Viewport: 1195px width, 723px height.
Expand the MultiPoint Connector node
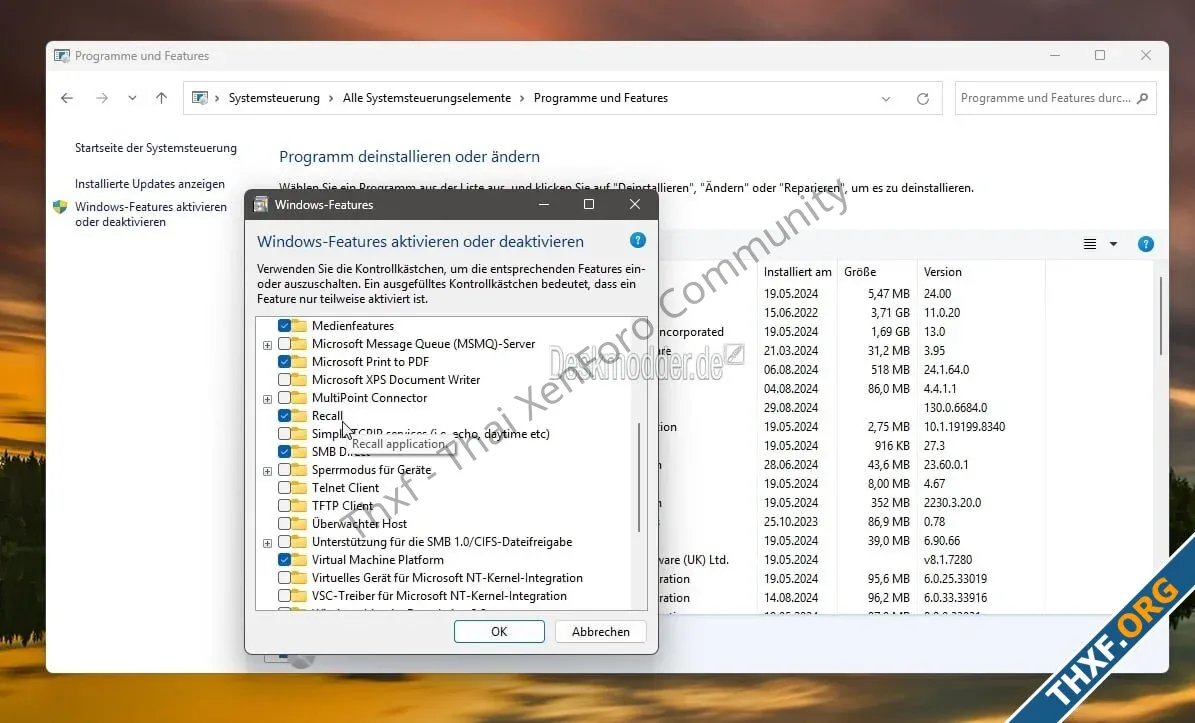(x=268, y=399)
